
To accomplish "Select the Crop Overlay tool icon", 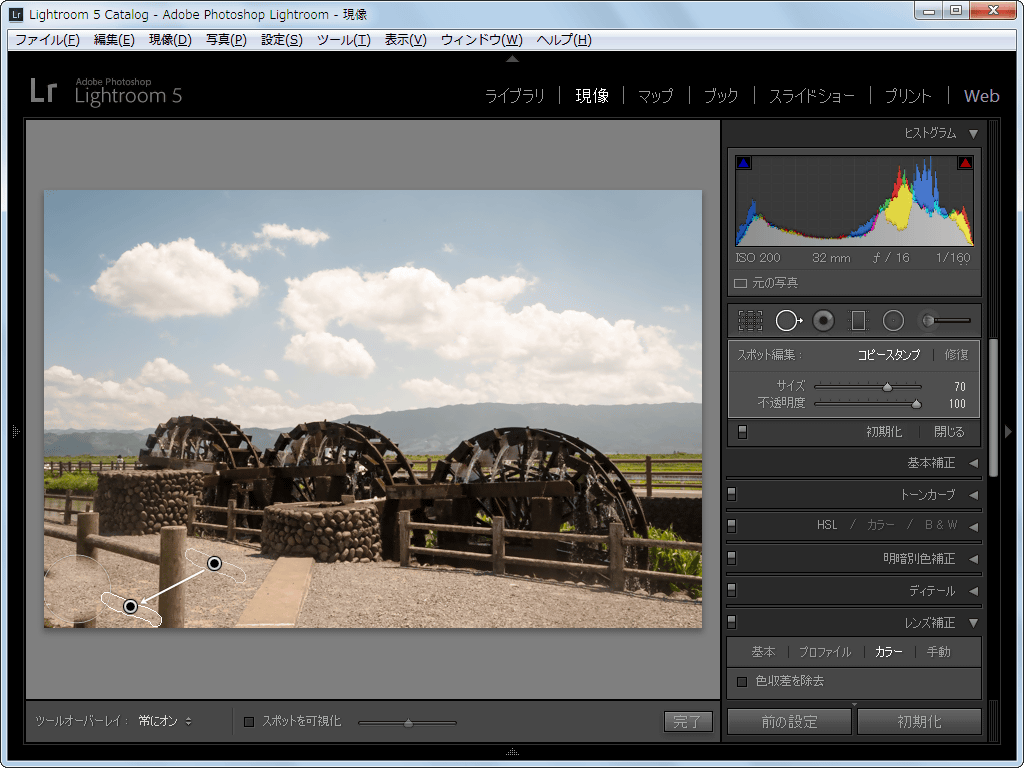I will [750, 321].
